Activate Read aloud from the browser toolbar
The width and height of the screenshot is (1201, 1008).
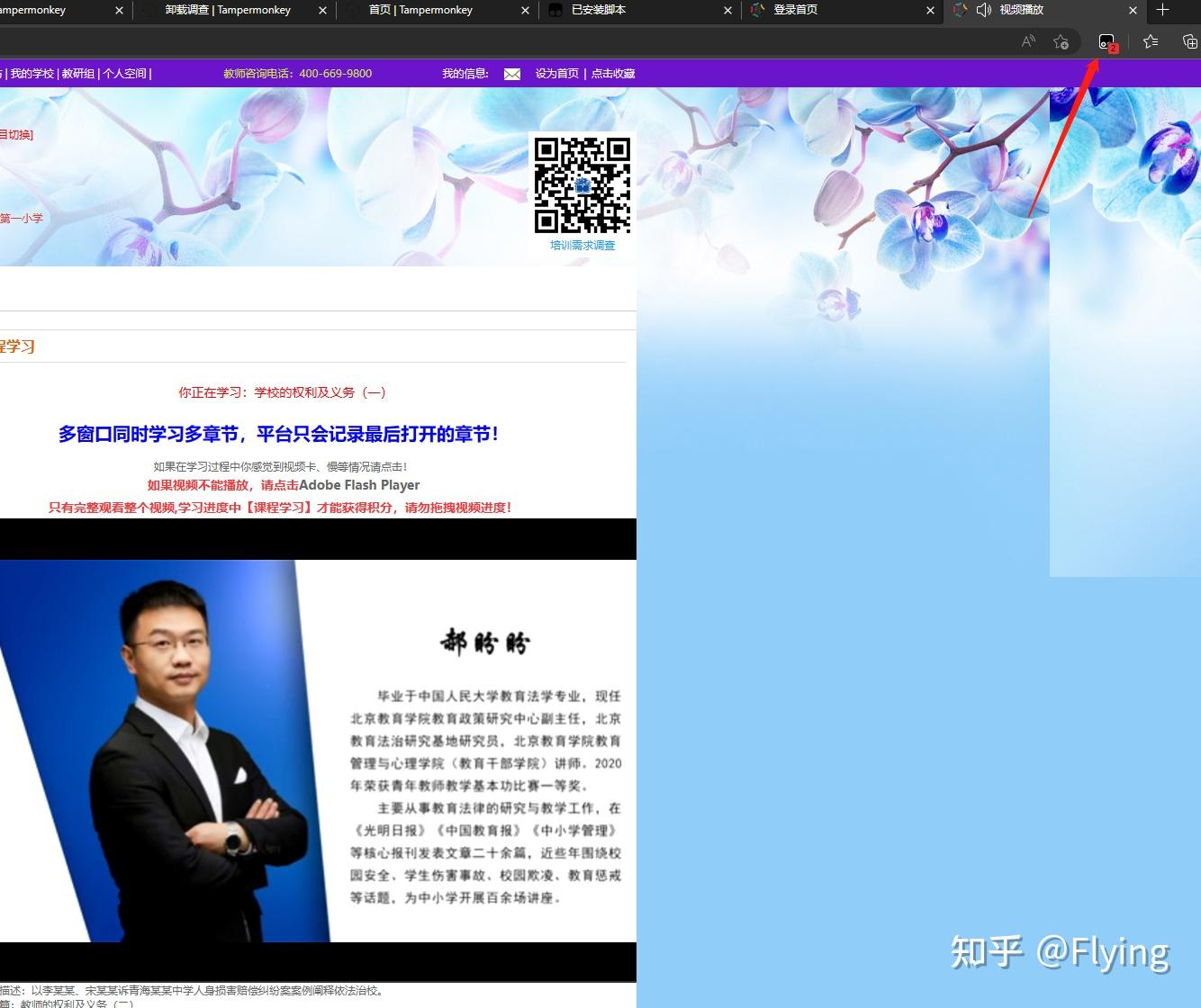(1027, 40)
